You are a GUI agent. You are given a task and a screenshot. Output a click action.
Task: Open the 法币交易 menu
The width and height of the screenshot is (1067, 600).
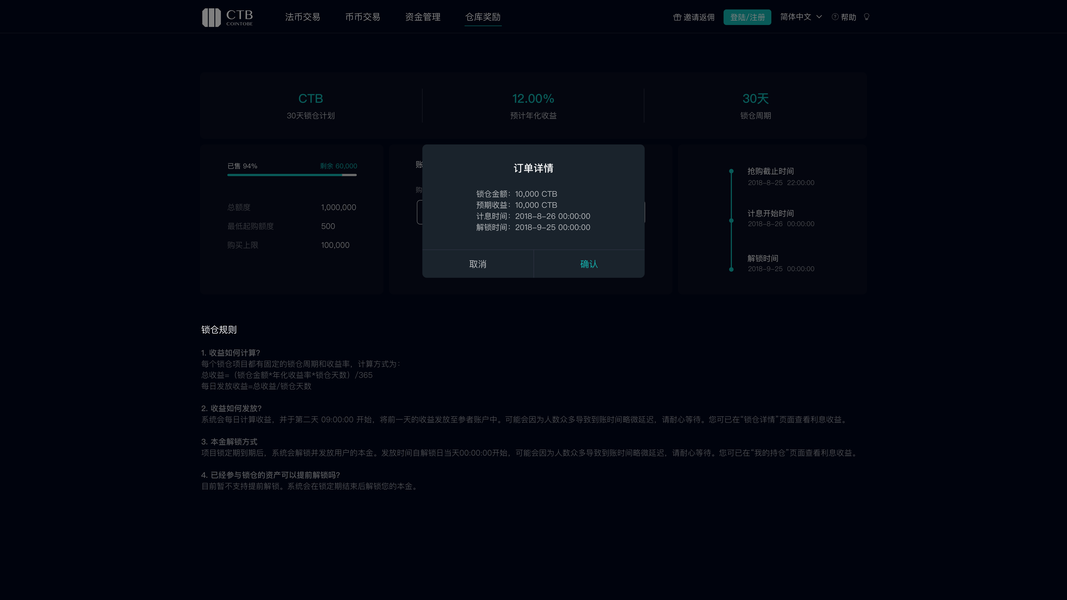pos(302,17)
